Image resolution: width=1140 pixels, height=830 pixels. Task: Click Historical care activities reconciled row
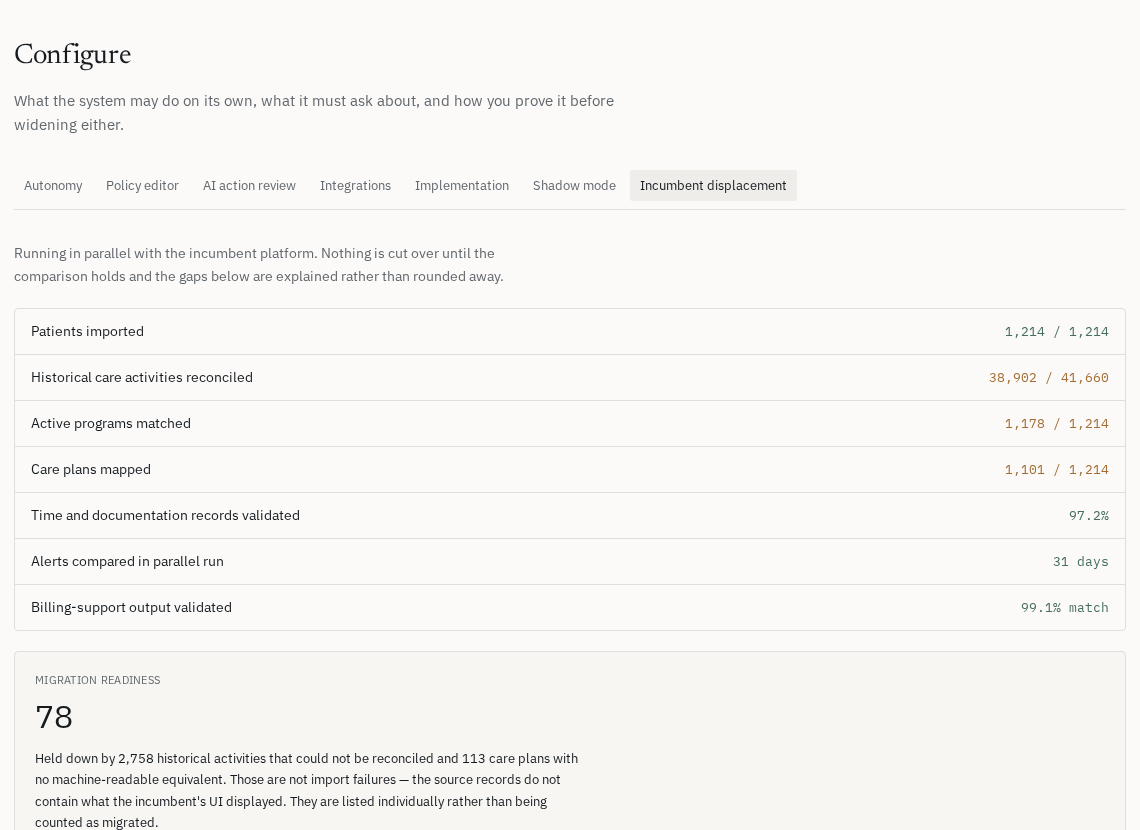coord(570,377)
